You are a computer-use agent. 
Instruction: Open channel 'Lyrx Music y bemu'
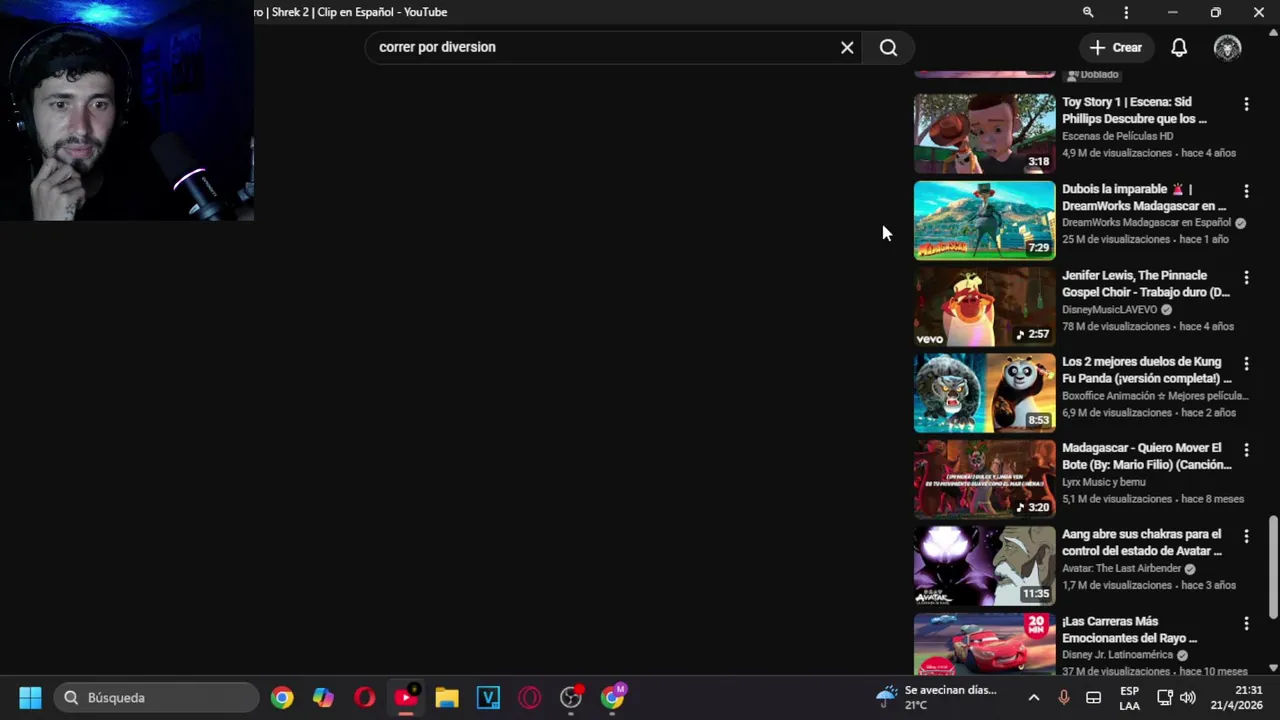click(x=1104, y=482)
